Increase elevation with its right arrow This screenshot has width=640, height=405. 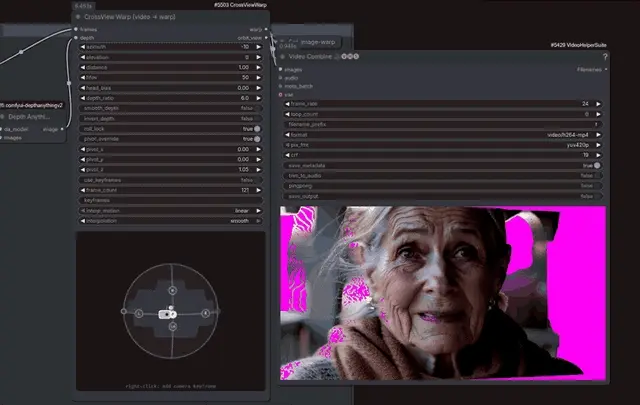click(x=258, y=57)
